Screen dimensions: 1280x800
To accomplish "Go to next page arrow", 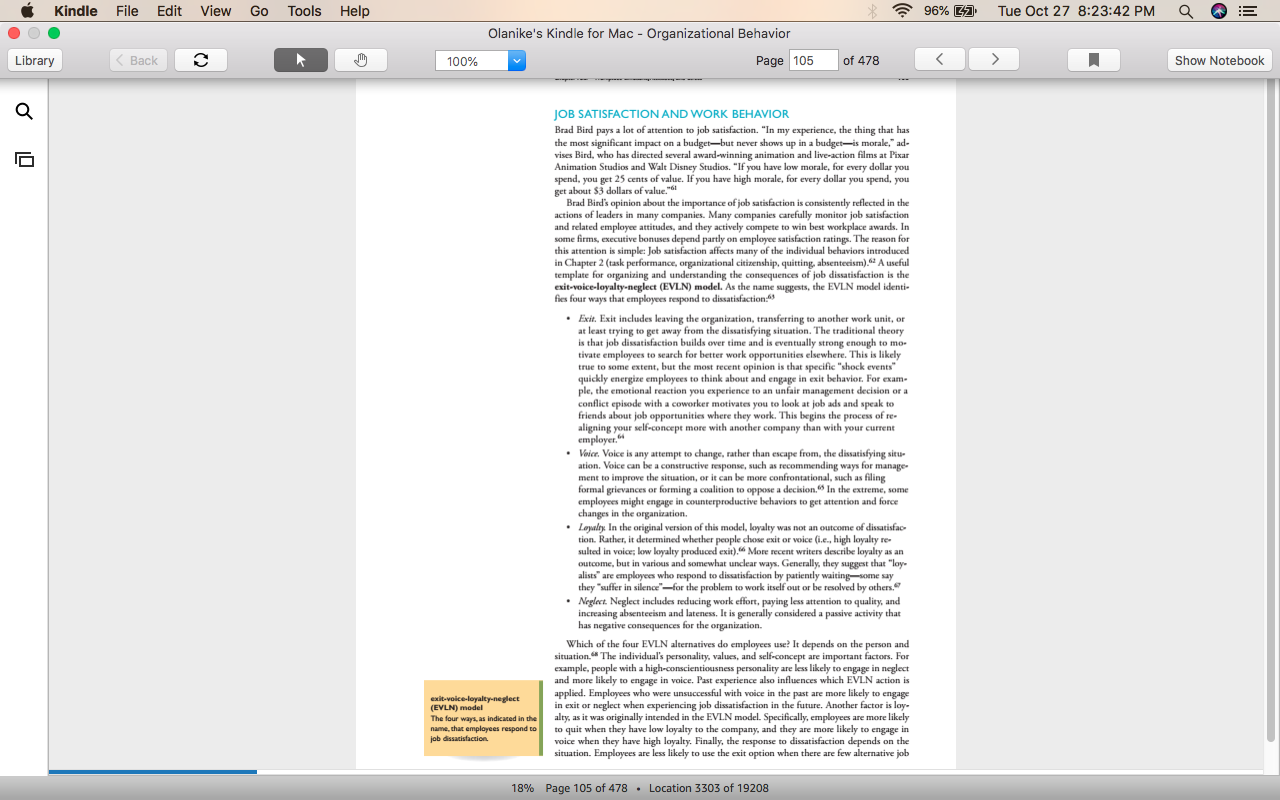I will tap(995, 60).
